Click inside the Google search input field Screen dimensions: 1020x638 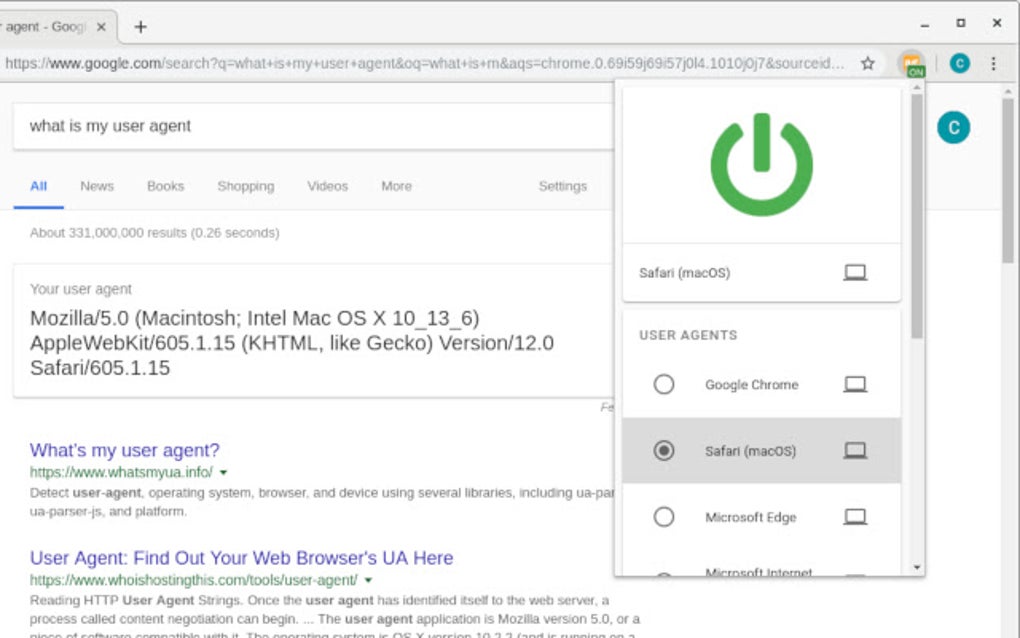click(300, 126)
